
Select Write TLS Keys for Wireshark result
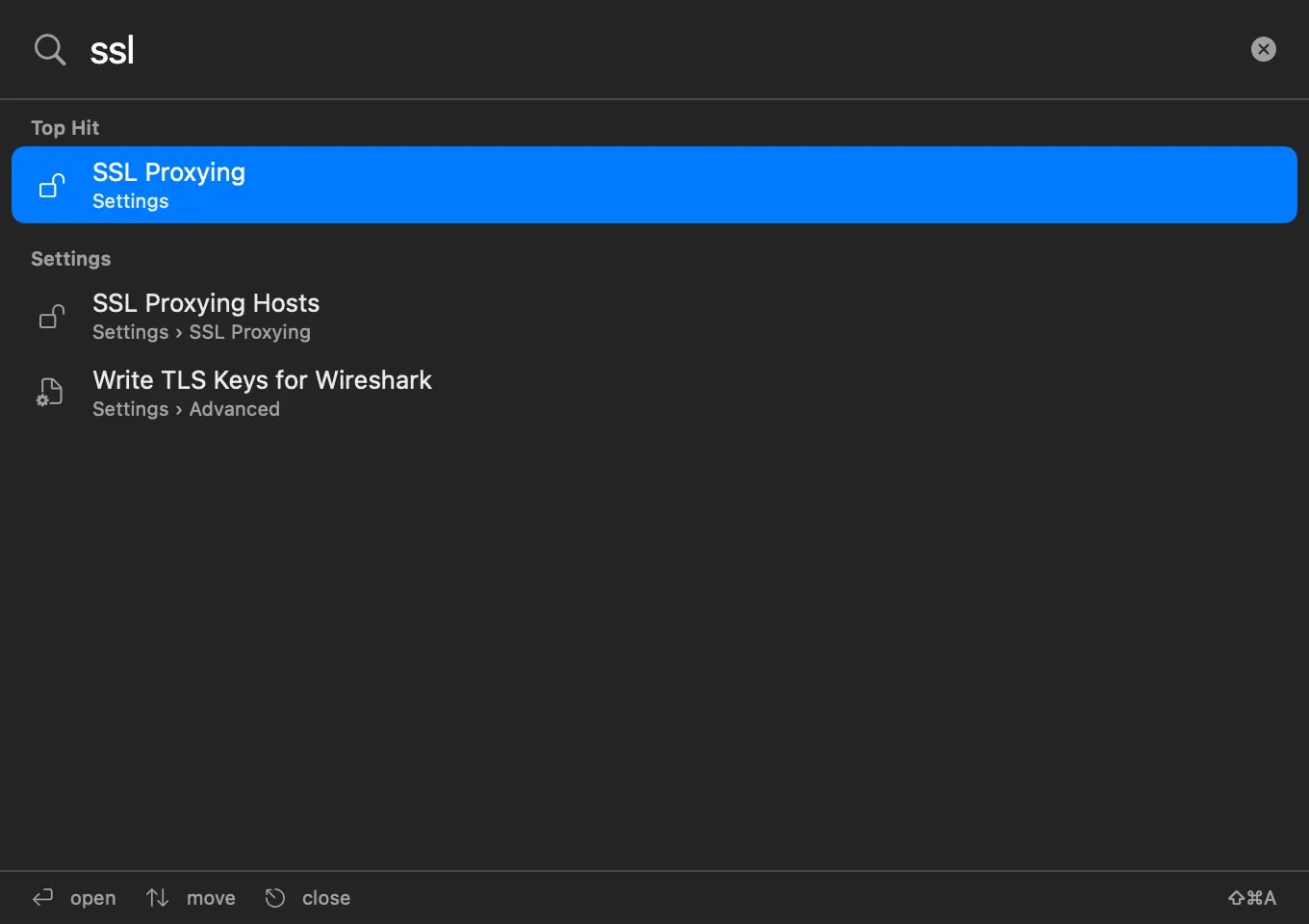click(654, 394)
